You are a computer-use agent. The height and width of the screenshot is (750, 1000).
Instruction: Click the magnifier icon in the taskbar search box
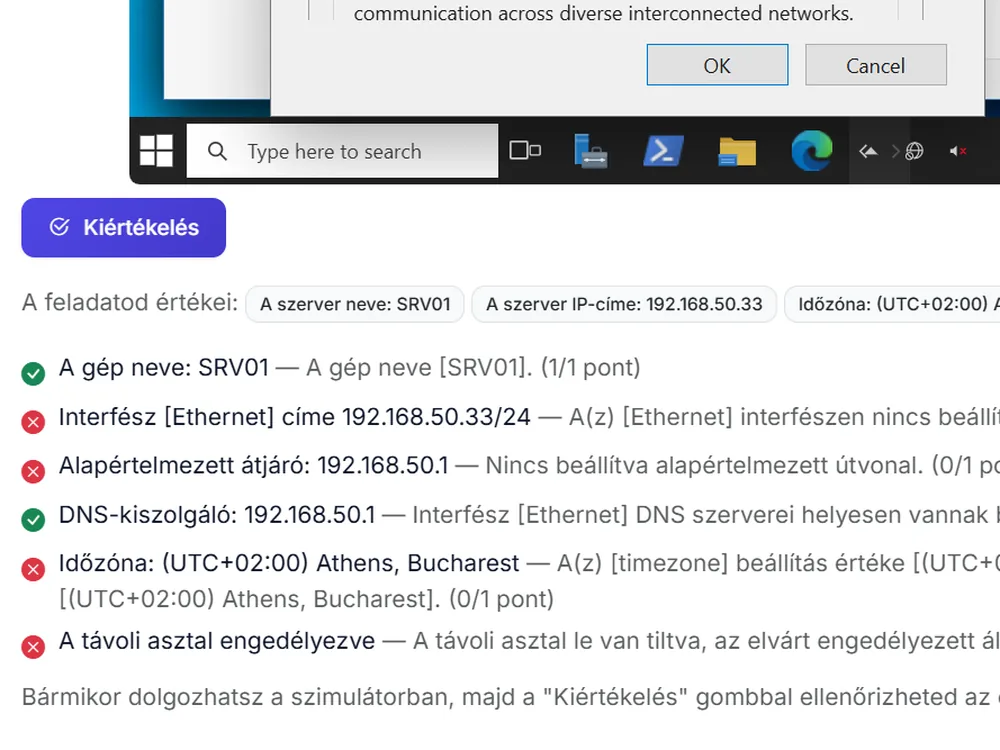click(x=217, y=151)
